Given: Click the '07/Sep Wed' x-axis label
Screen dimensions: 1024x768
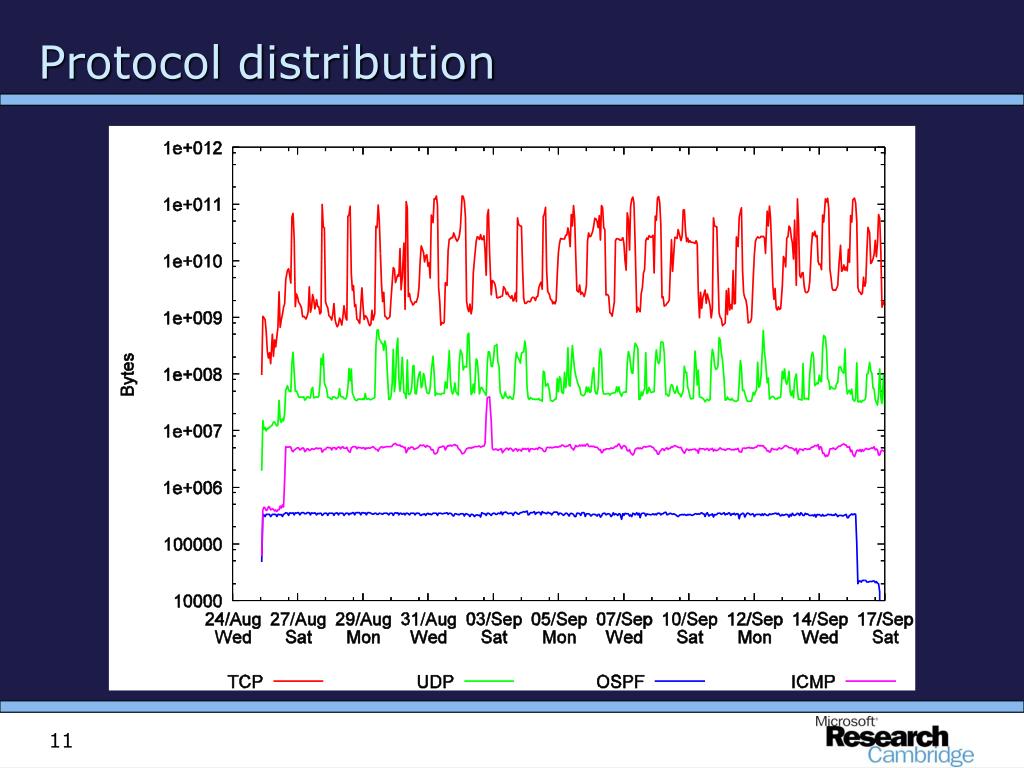Looking at the screenshot, I should [624, 628].
